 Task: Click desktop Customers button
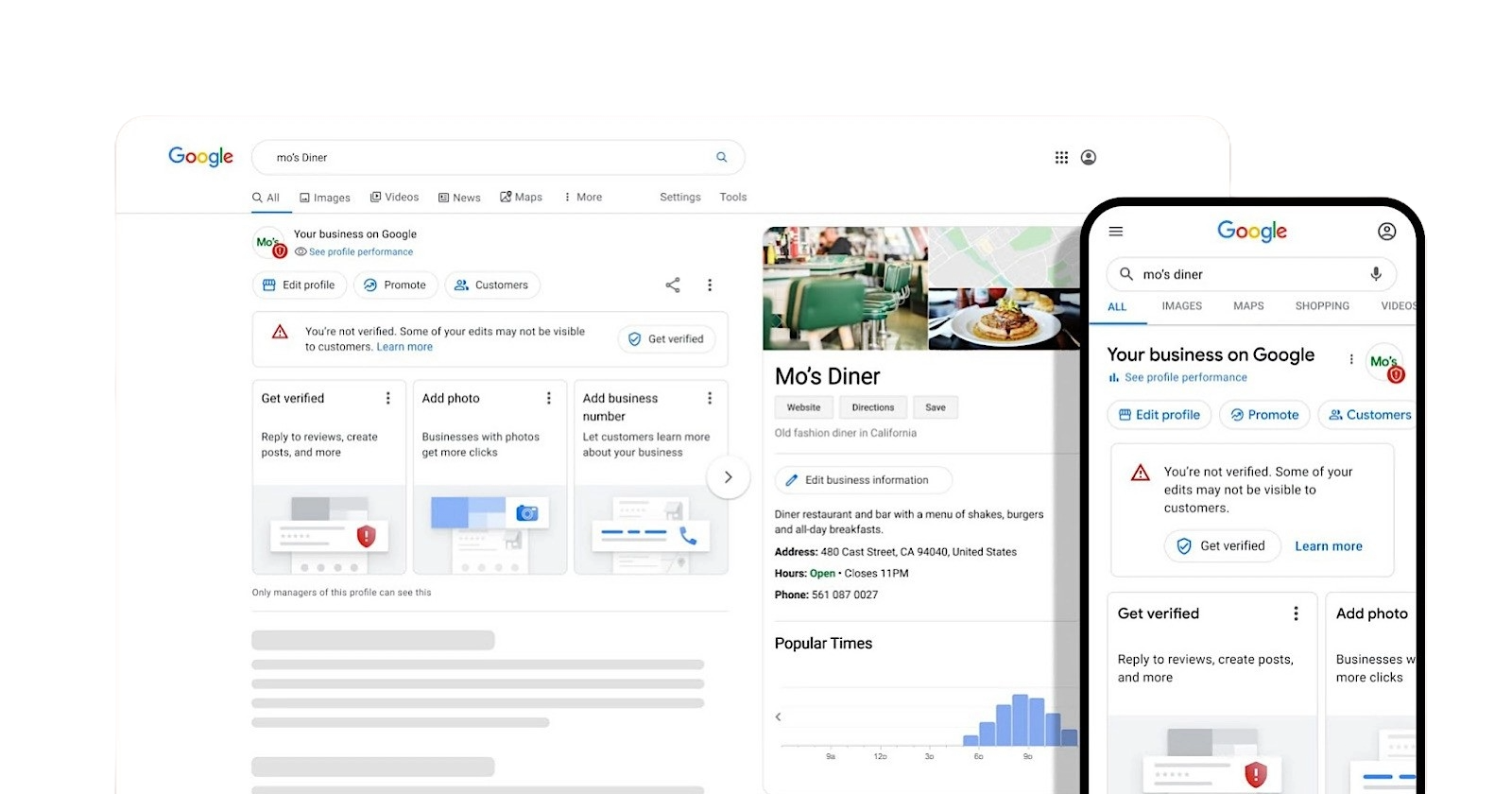coord(492,285)
